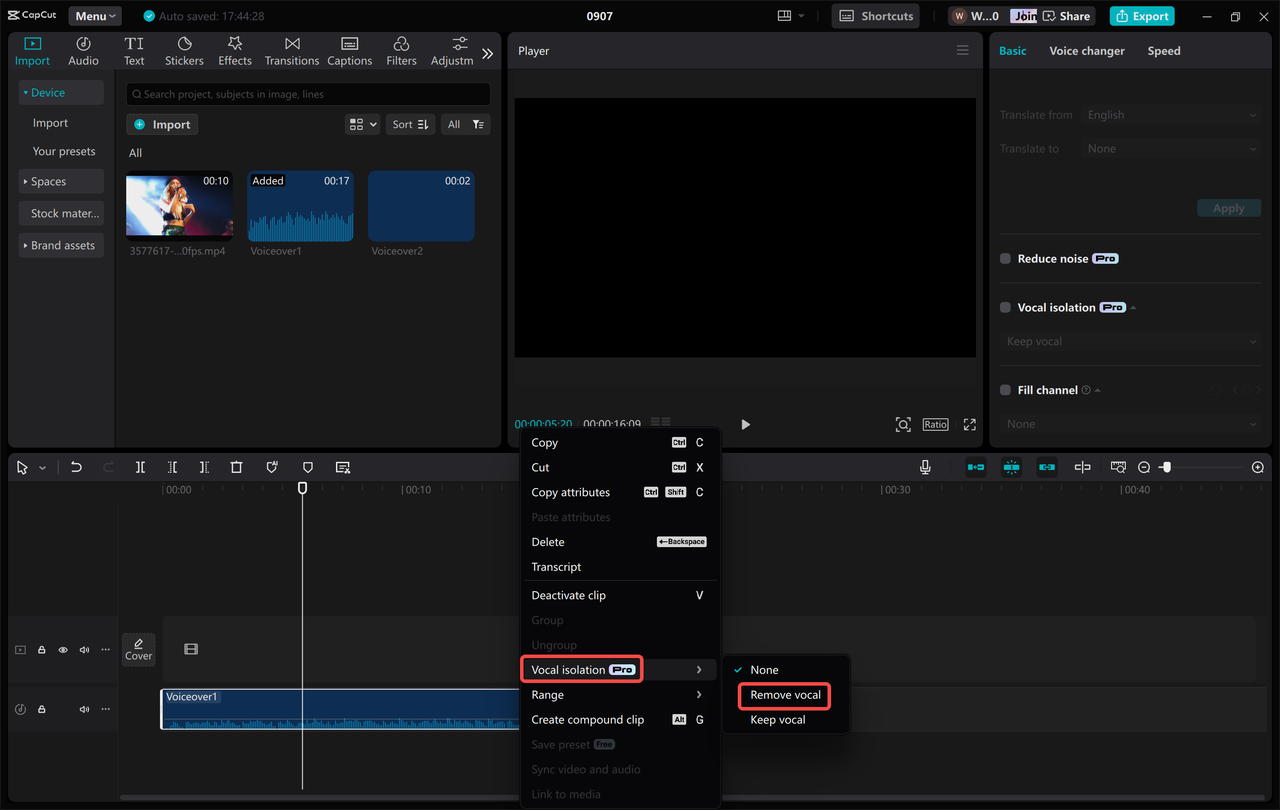Screen dimensions: 1280x810
Task: Click the audio track three-dots more icon
Action: click(x=105, y=709)
